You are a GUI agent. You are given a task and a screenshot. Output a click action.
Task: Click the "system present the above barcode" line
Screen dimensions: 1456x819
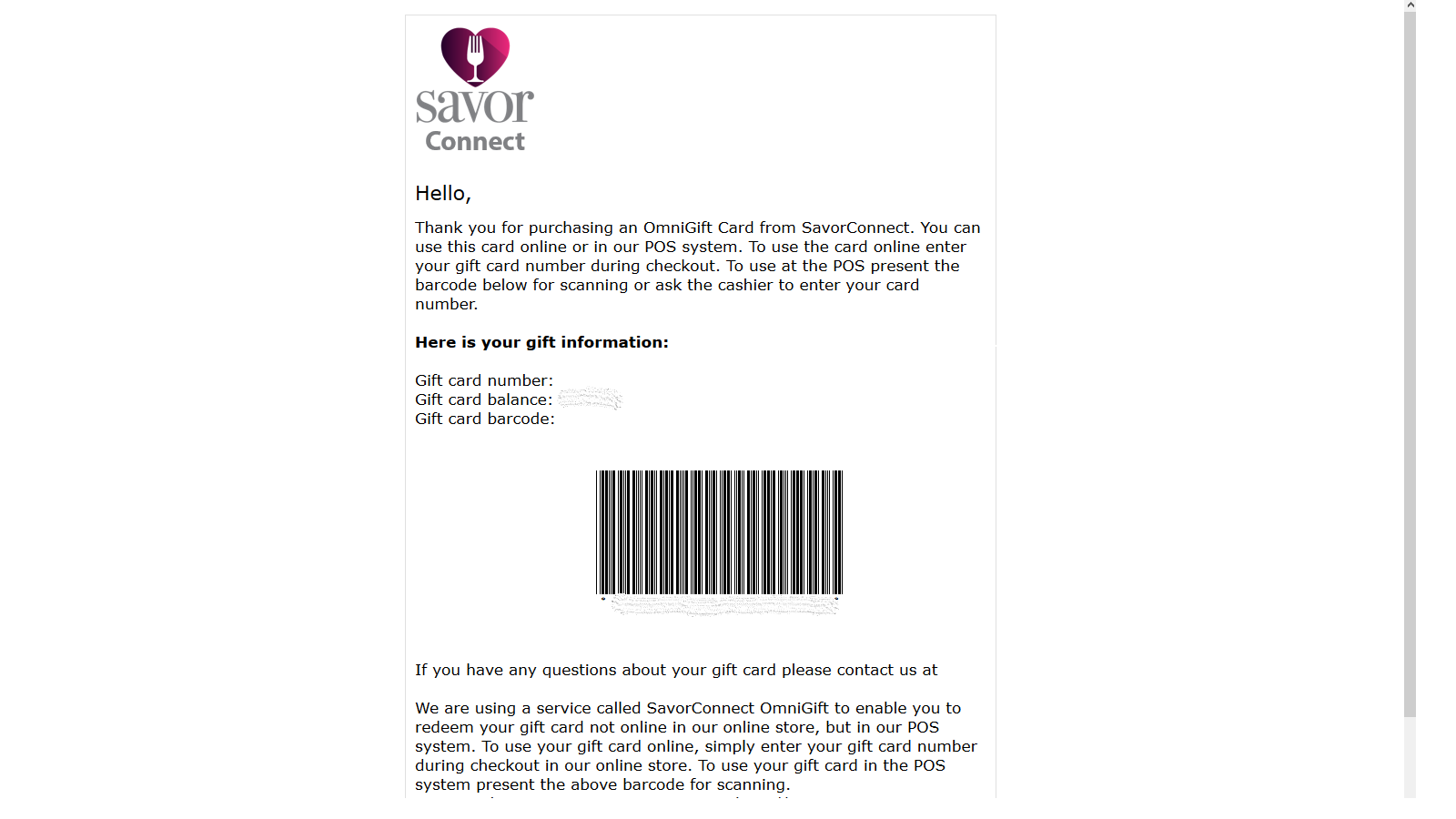(602, 784)
